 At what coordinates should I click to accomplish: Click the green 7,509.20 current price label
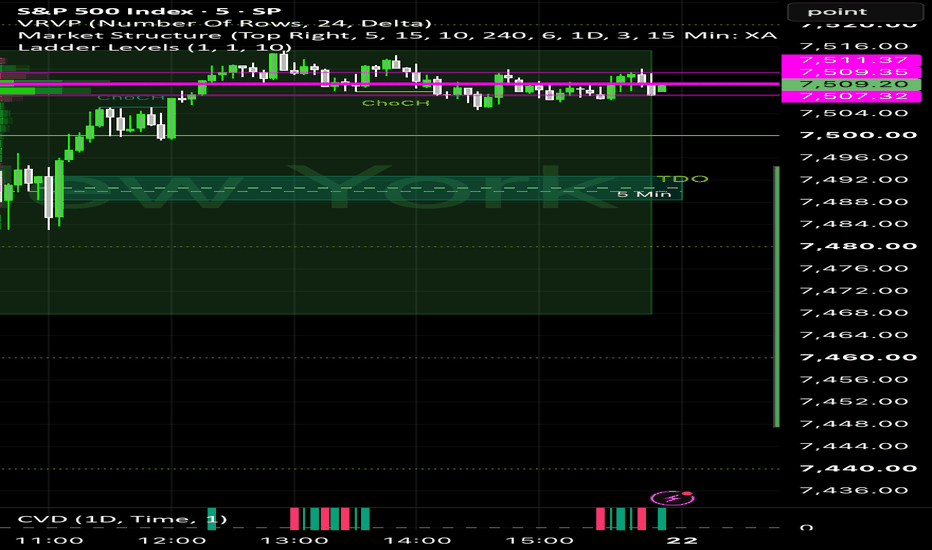(851, 84)
